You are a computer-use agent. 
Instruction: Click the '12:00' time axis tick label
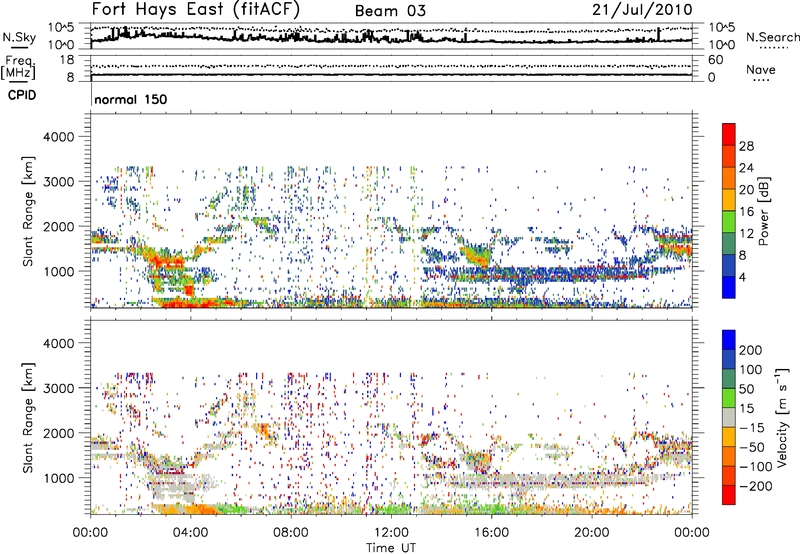(391, 533)
